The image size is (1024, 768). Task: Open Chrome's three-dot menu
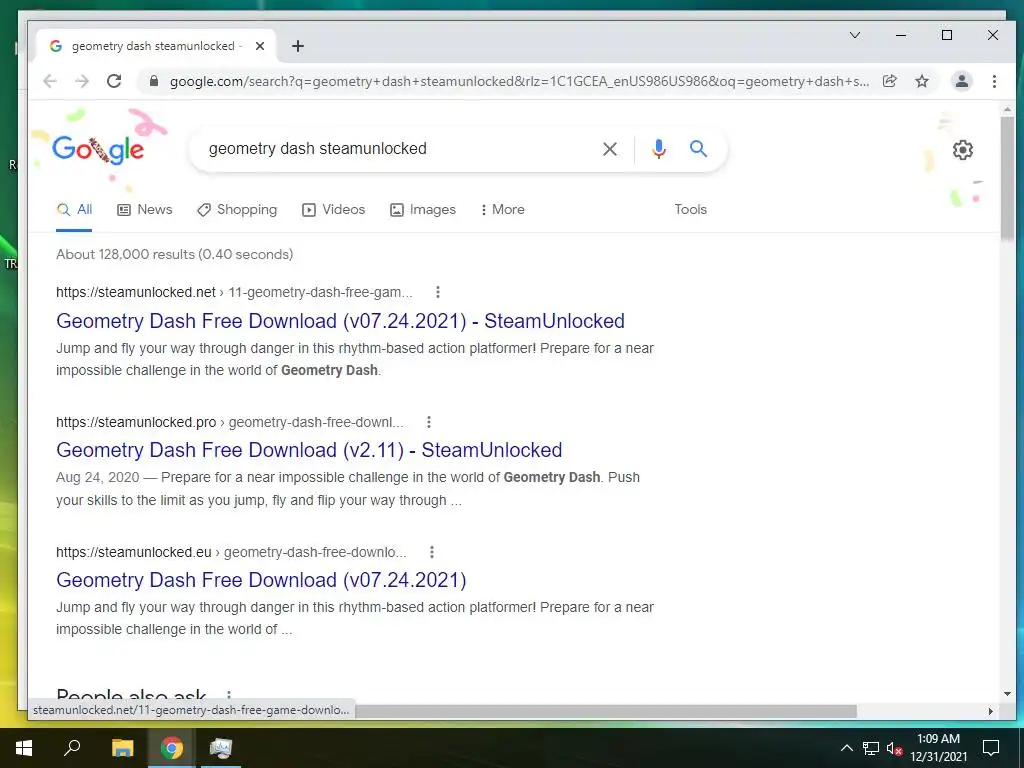point(994,81)
